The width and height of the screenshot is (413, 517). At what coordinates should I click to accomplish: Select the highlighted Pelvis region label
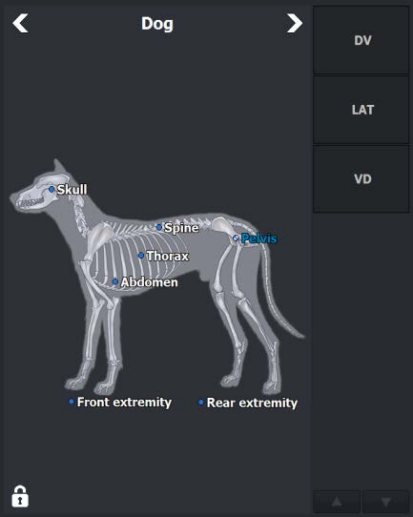coord(259,238)
